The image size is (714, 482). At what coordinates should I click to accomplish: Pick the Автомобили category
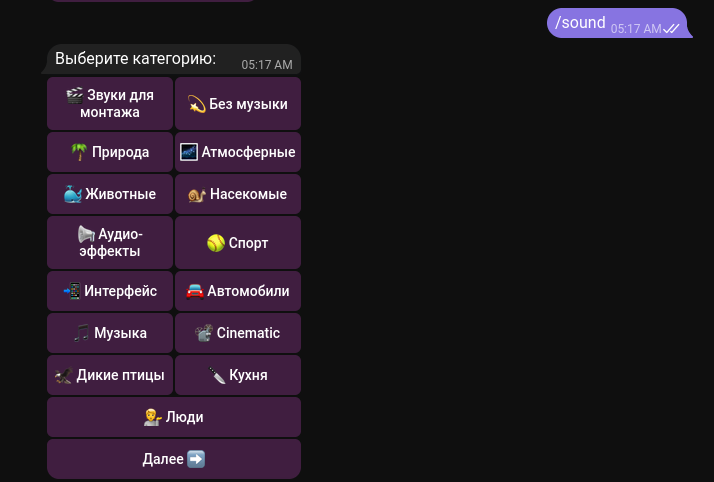click(238, 291)
